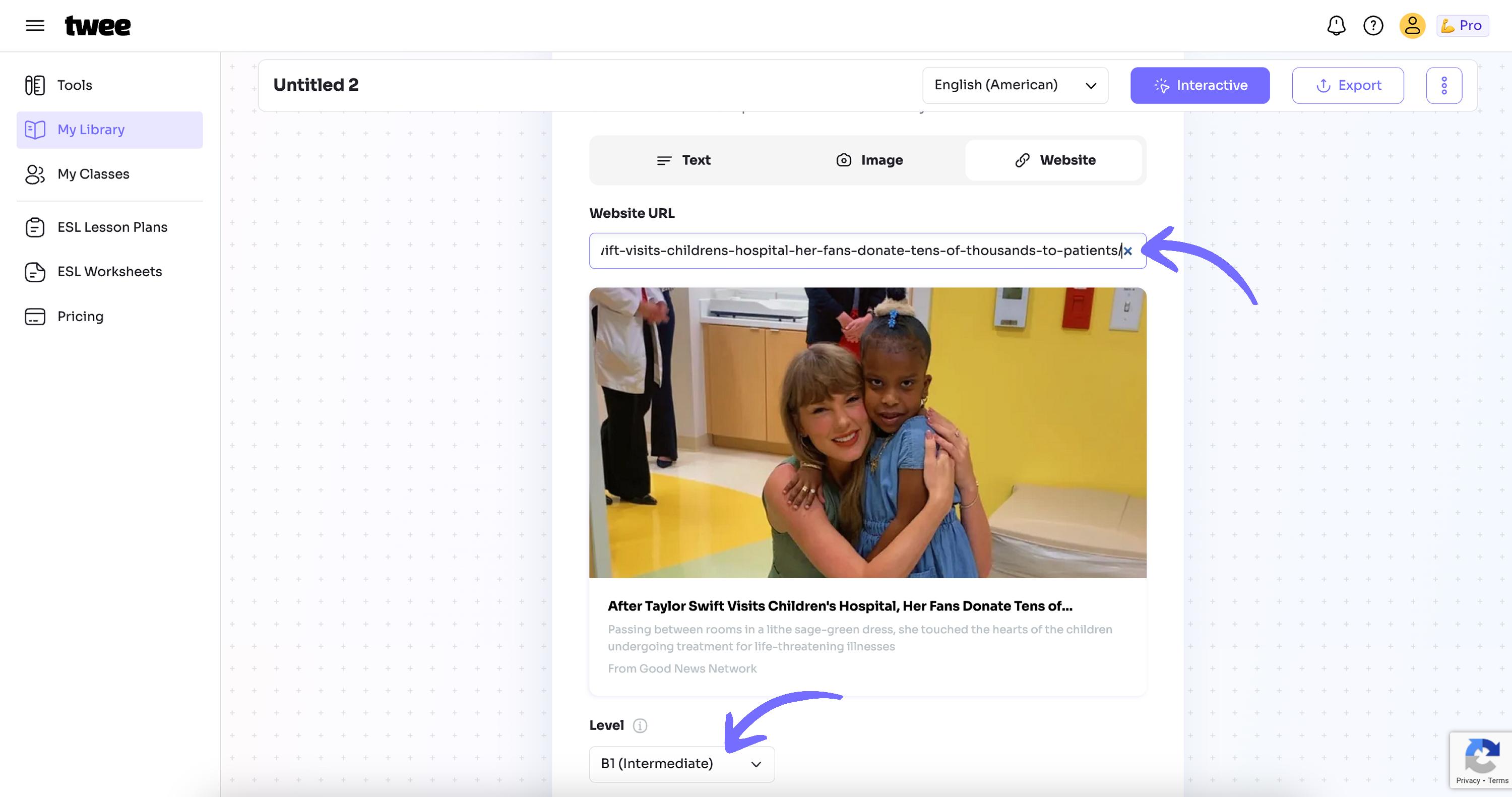Open Tools in the sidebar
Screen dimensions: 1512x797
(x=110, y=85)
